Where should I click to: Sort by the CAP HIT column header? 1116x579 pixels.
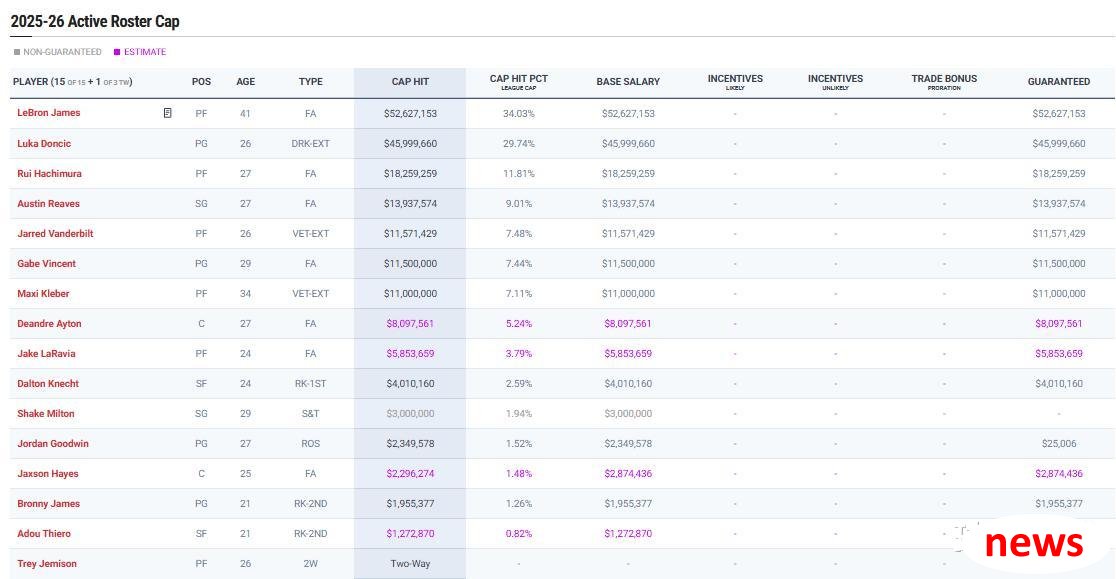click(410, 82)
